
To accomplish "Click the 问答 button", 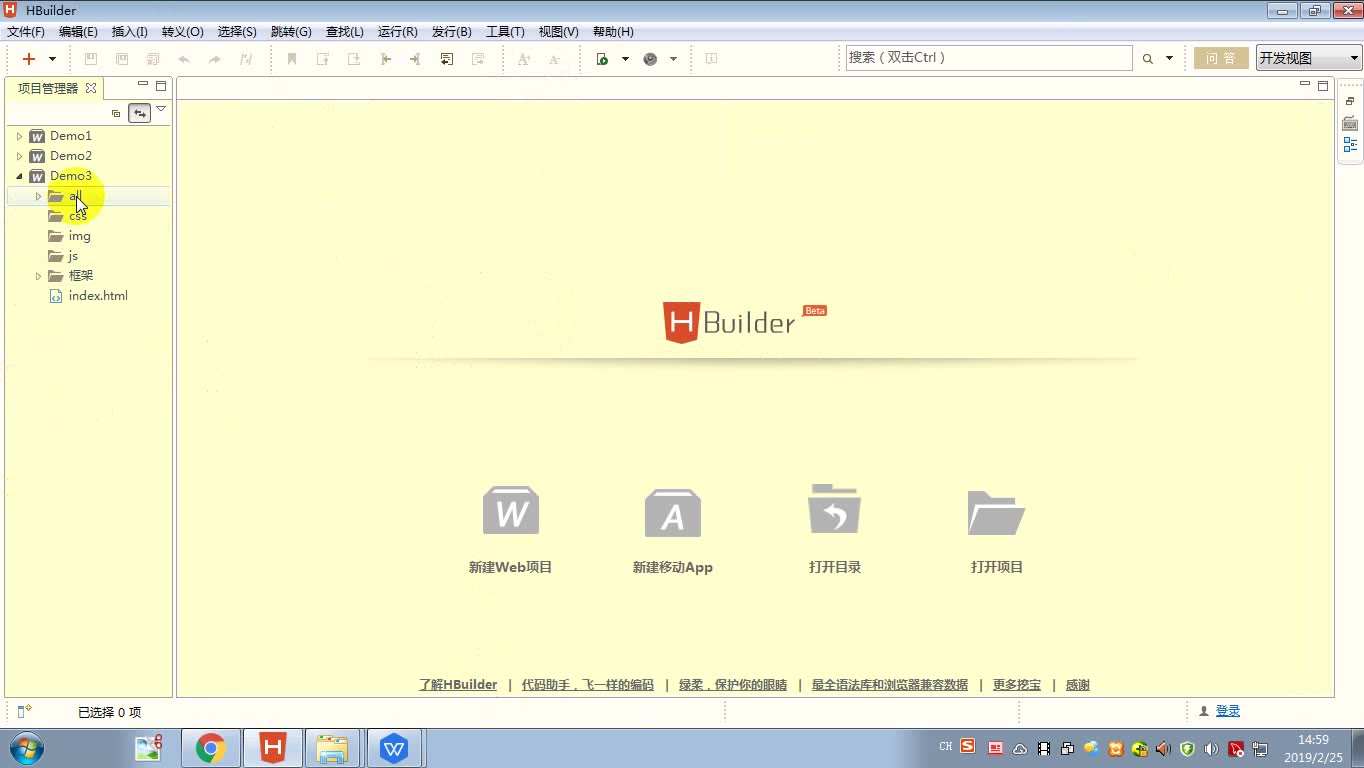I will [1221, 58].
